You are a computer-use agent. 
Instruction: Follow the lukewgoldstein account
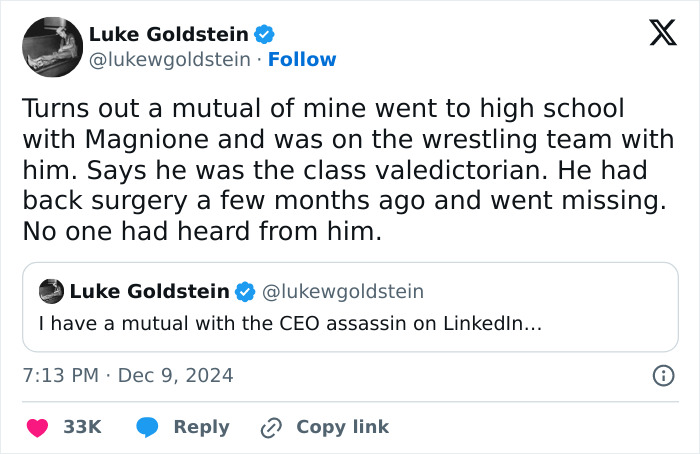click(x=302, y=60)
